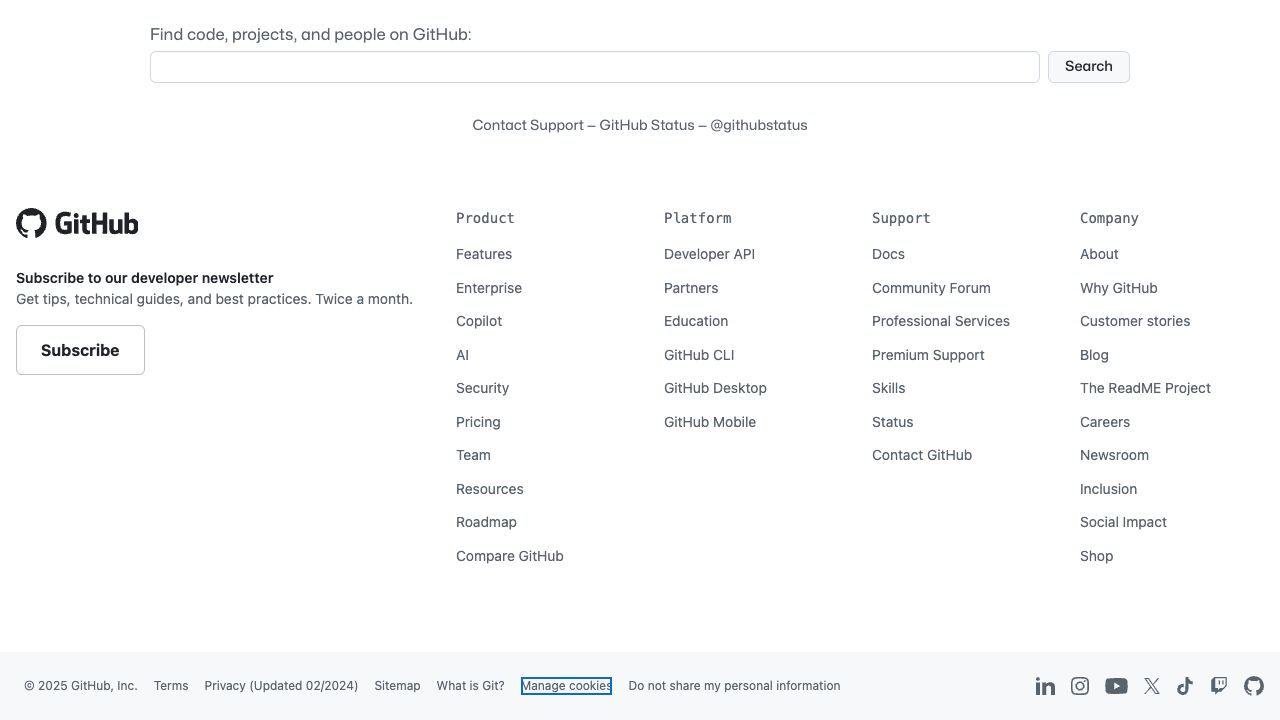Image resolution: width=1280 pixels, height=720 pixels.
Task: Open the YouTube icon link
Action: tap(1116, 686)
